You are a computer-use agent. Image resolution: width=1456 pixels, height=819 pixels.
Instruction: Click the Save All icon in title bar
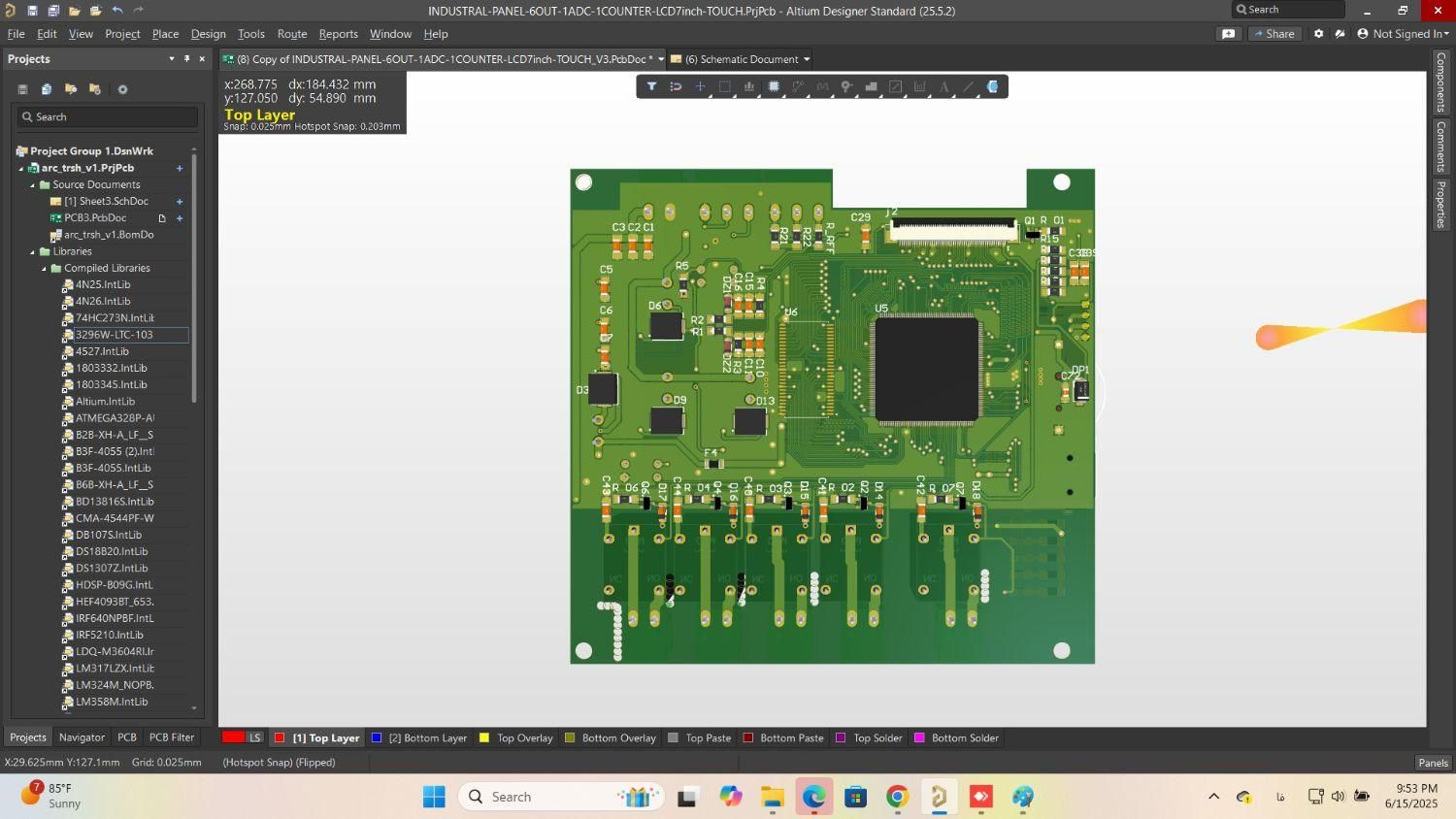[x=53, y=10]
